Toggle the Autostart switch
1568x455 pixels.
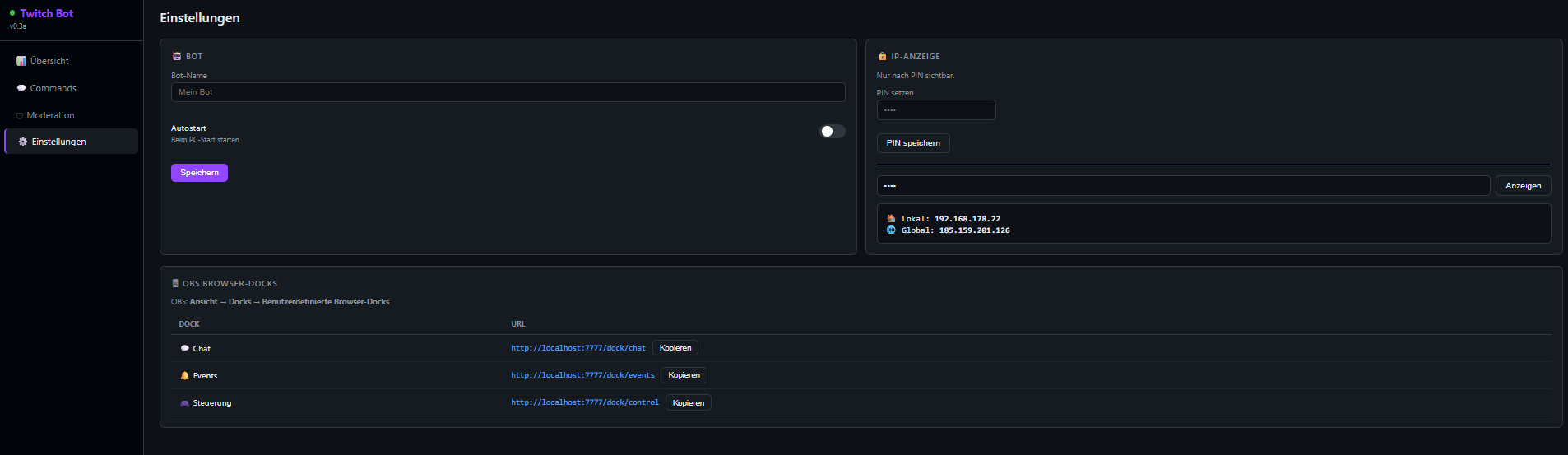click(833, 131)
